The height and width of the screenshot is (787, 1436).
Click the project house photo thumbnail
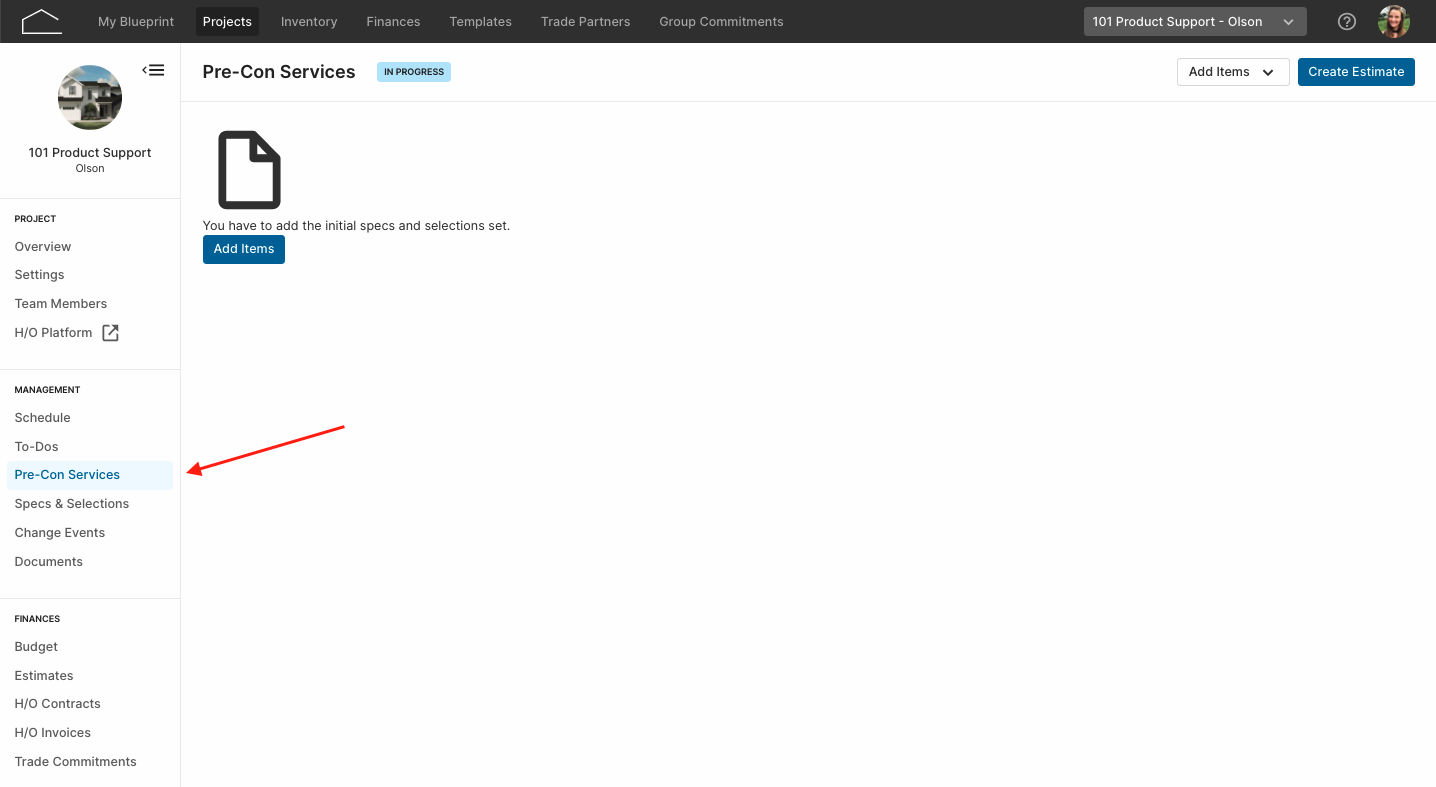90,97
